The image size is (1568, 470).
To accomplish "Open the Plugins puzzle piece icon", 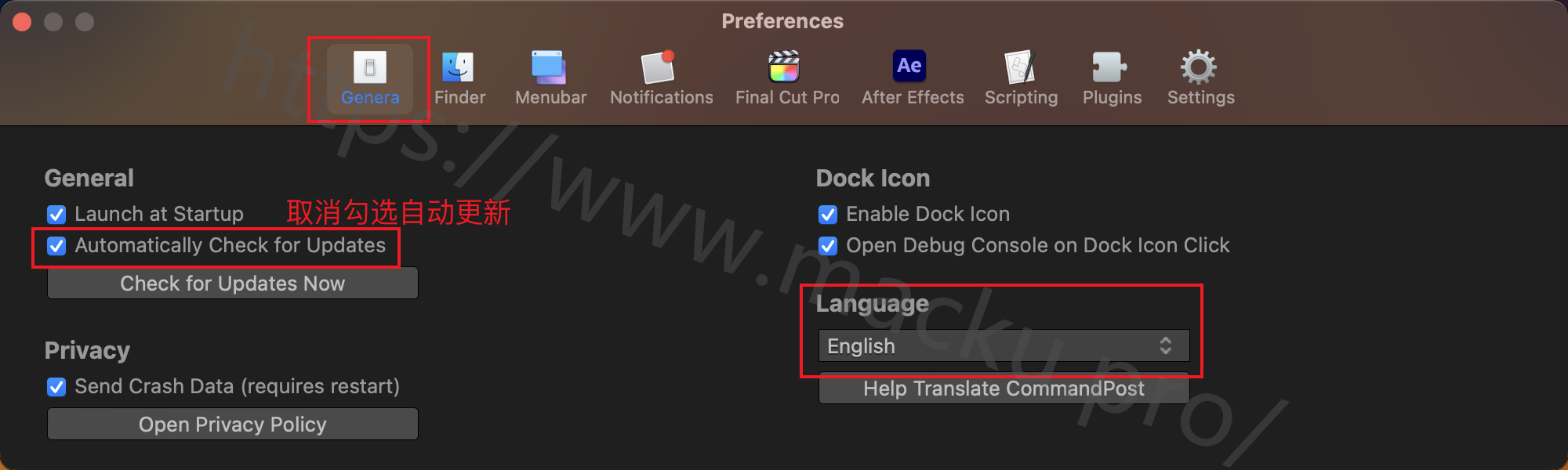I will pyautogui.click(x=1110, y=67).
